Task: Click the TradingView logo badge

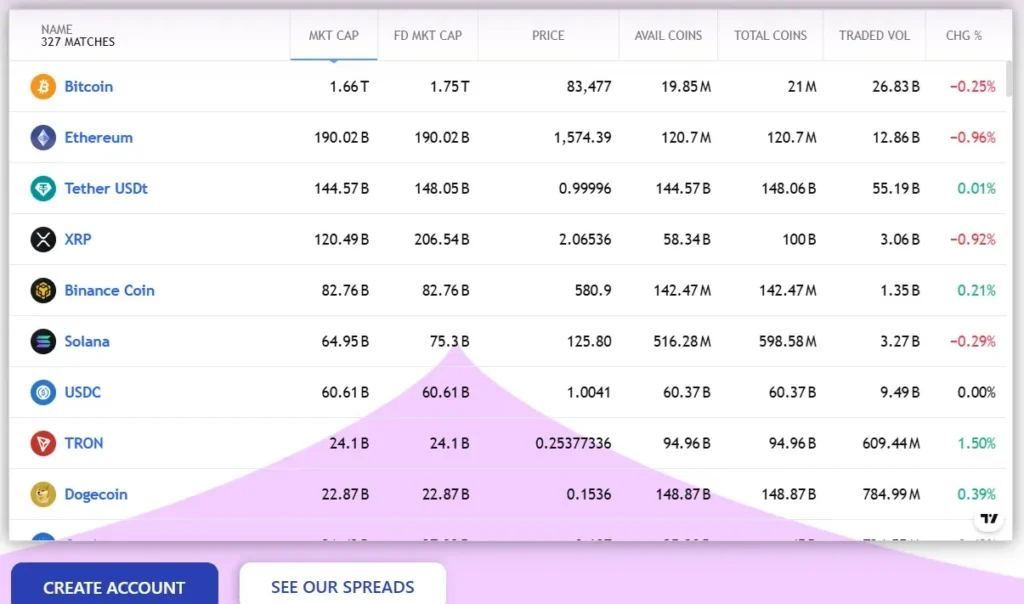Action: [x=988, y=518]
